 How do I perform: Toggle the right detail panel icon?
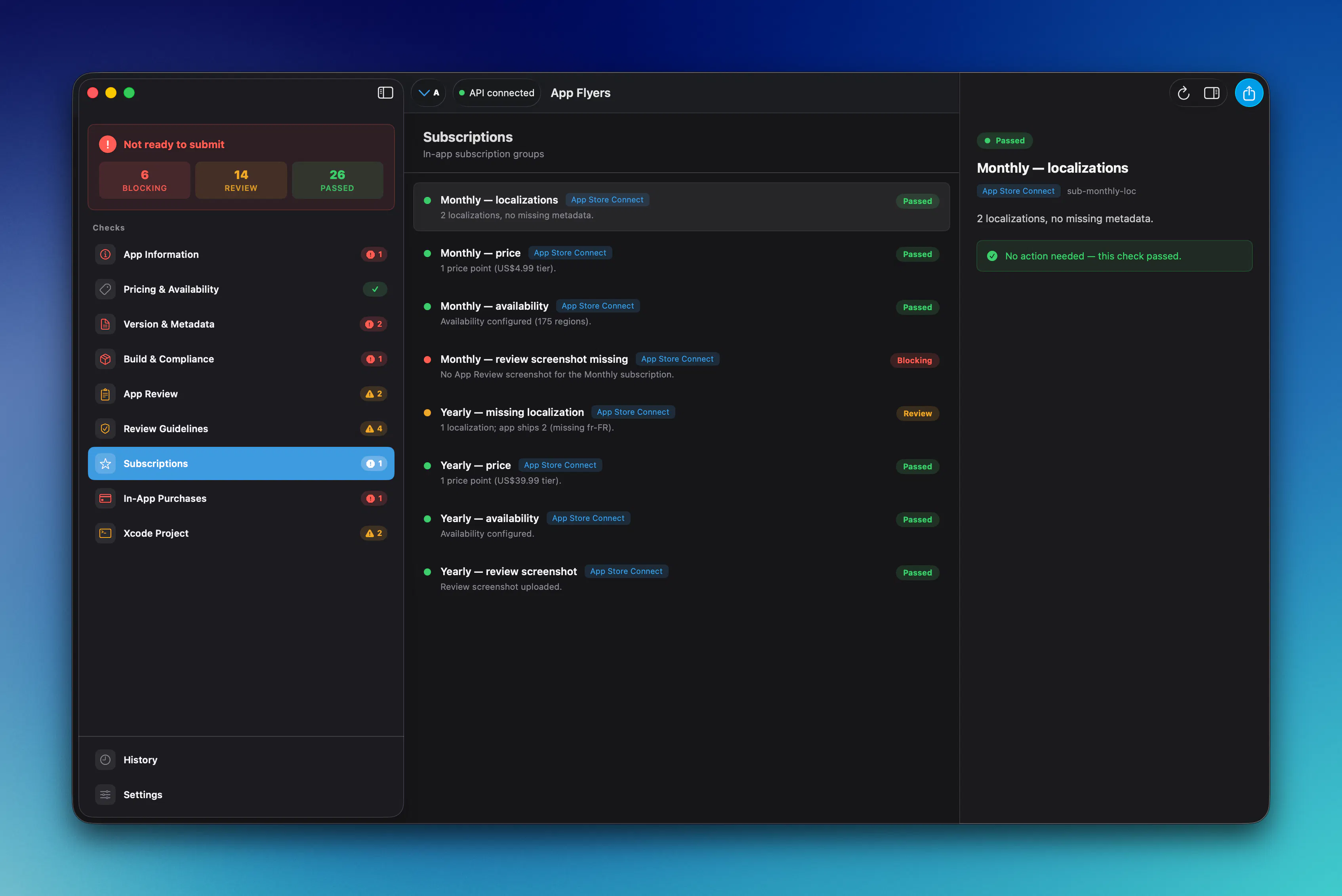click(1212, 93)
